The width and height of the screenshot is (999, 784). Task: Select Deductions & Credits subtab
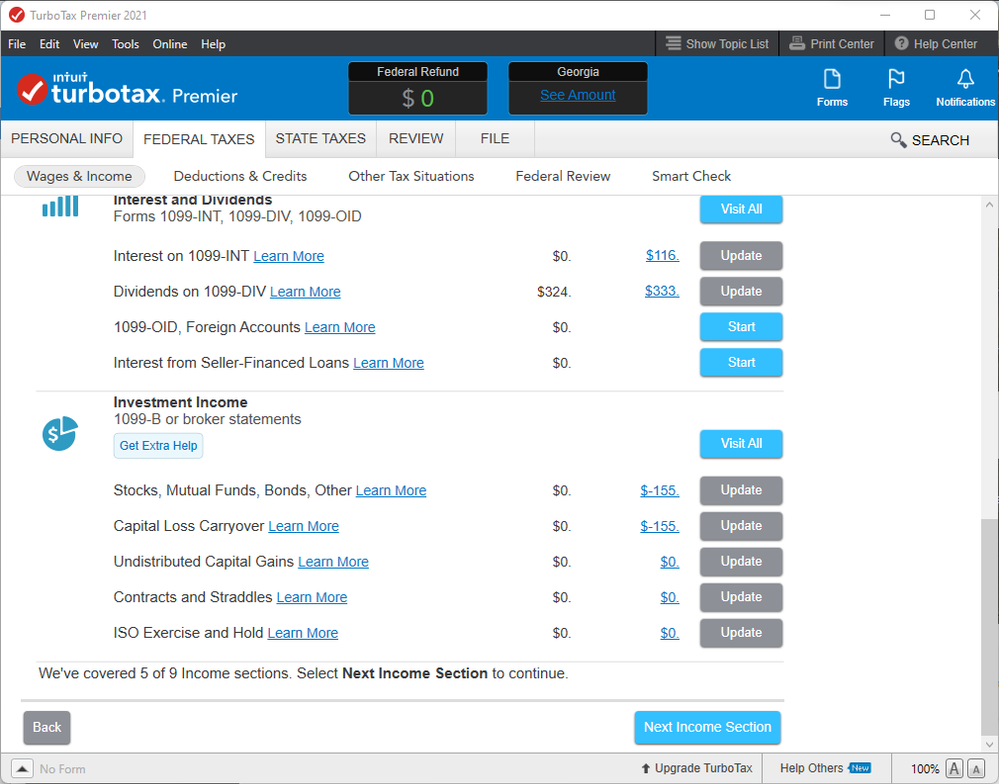(x=240, y=176)
